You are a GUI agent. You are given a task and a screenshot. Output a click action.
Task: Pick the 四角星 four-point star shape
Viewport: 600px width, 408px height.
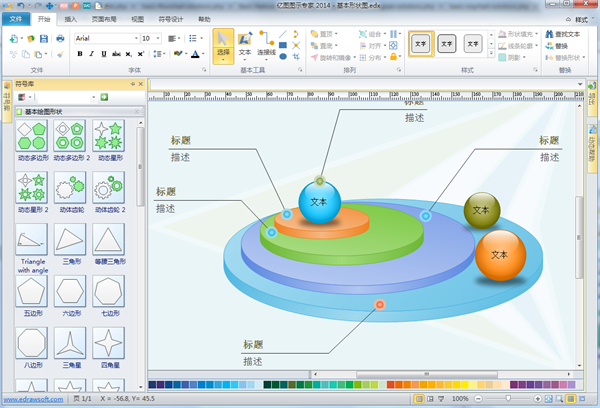(107, 345)
